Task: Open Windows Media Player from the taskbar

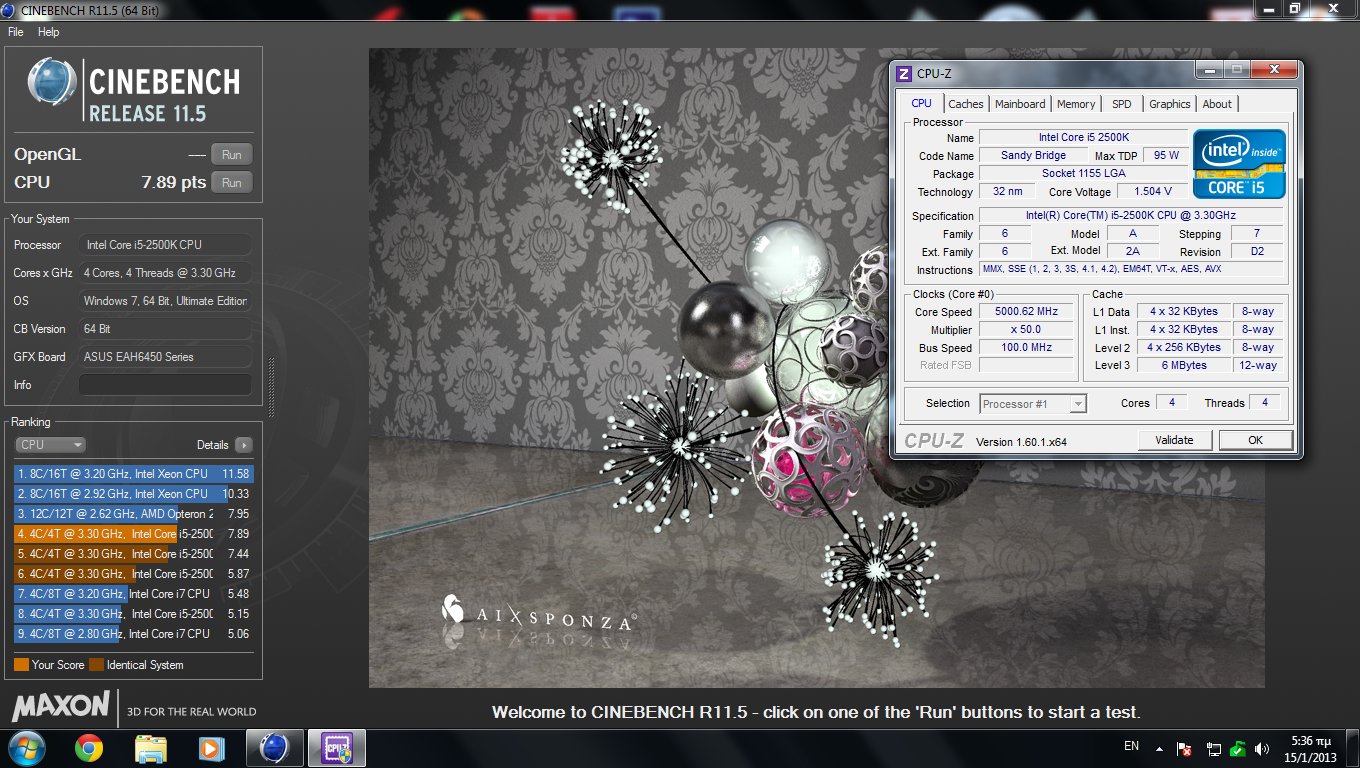Action: pos(211,747)
